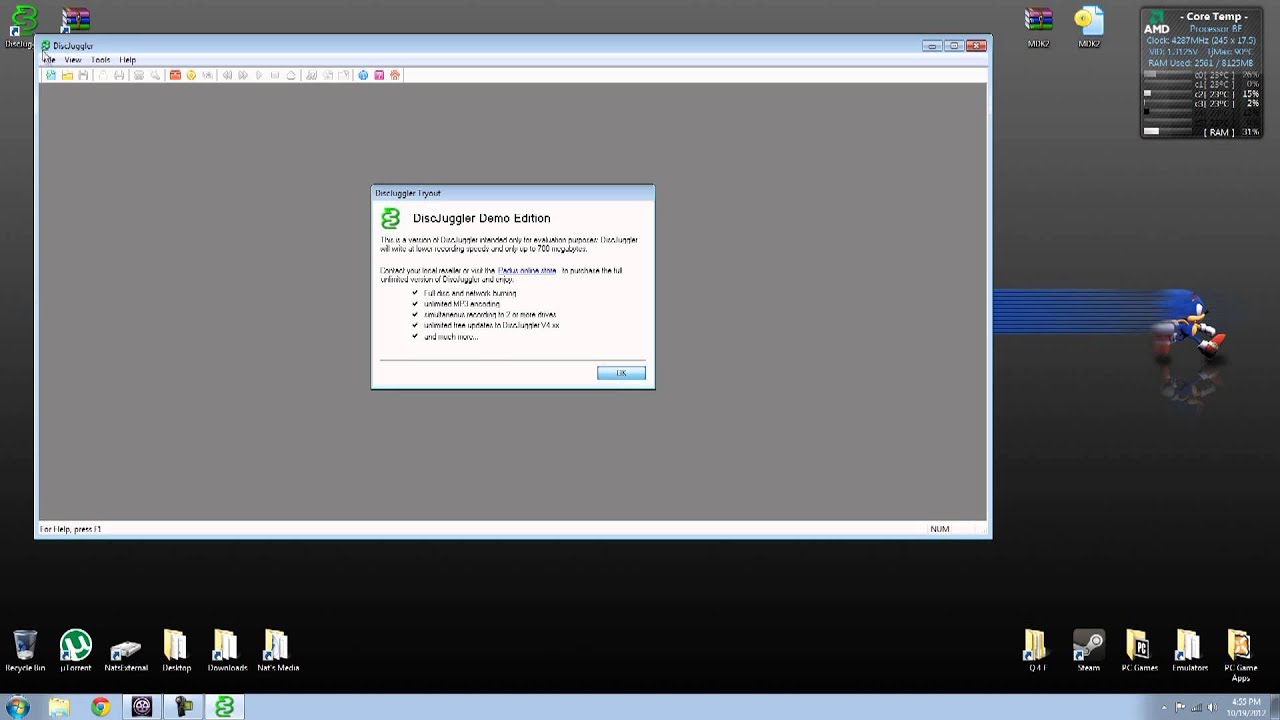Click the film reel taskbar app
1280x720 pixels.
pos(142,707)
